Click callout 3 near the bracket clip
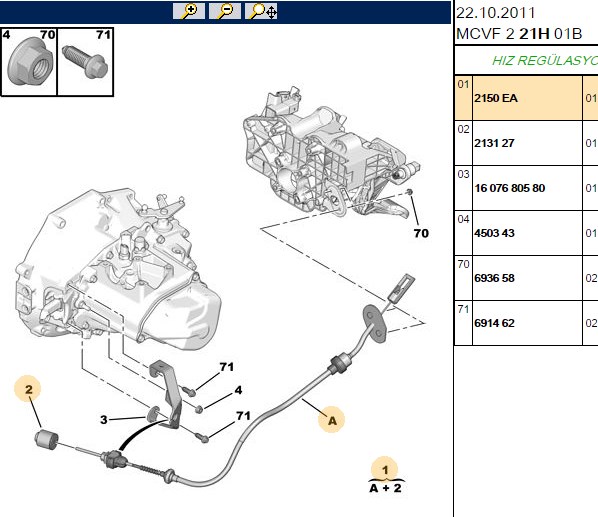 (104, 420)
